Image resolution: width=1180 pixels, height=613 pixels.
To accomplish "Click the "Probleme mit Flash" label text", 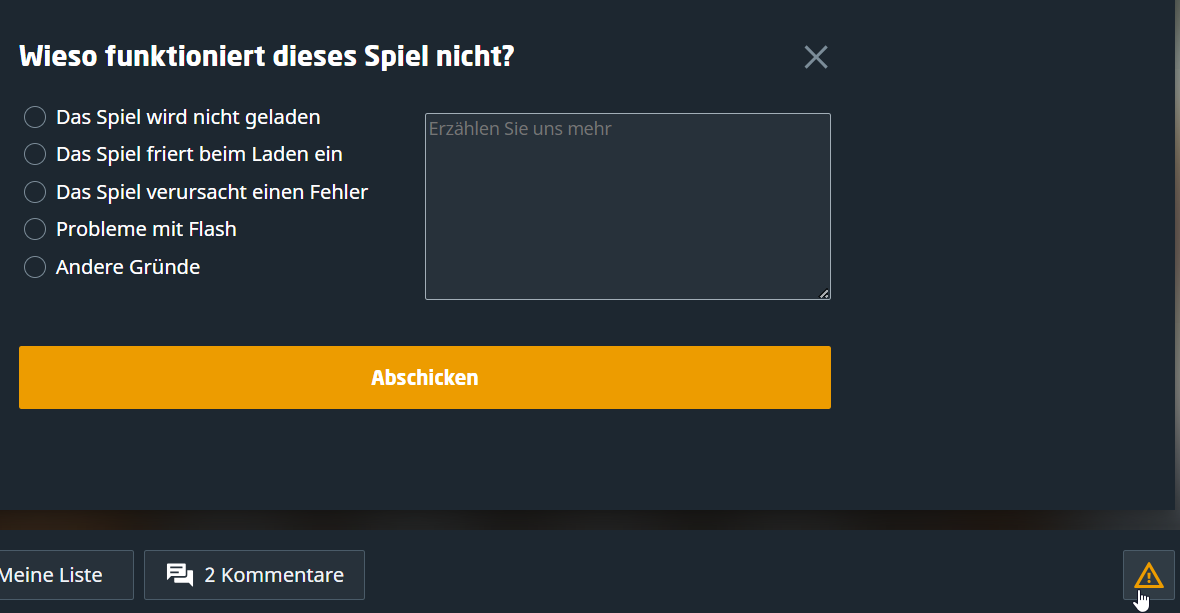I will [146, 229].
